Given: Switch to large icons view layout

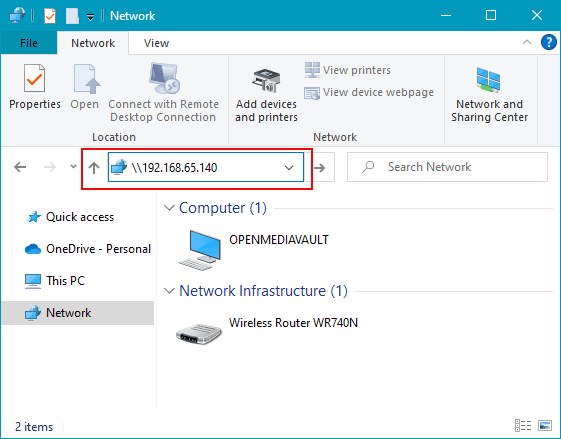Looking at the screenshot, I should pos(545,426).
